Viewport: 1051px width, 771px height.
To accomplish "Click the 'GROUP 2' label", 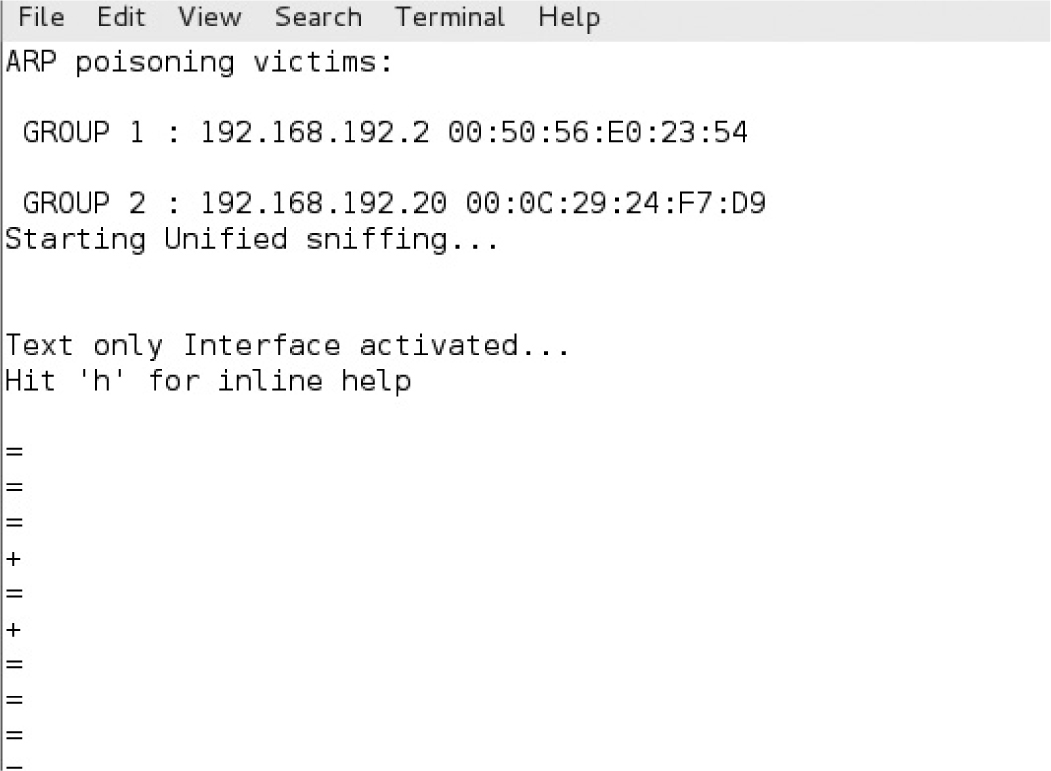I will pos(82,205).
